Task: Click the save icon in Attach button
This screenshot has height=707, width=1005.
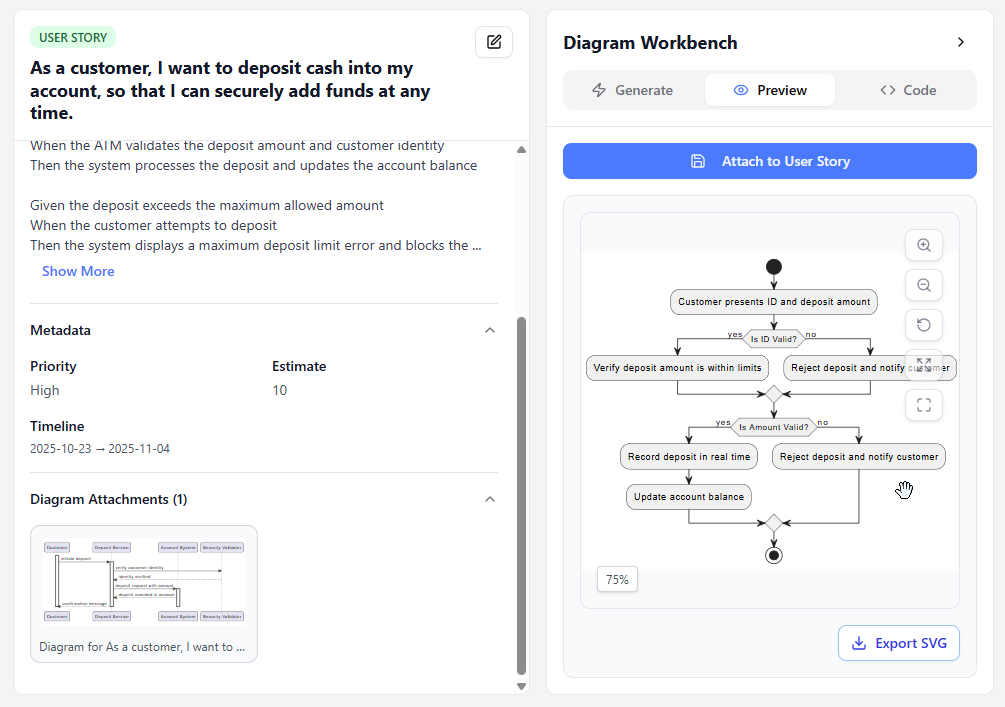Action: [698, 161]
